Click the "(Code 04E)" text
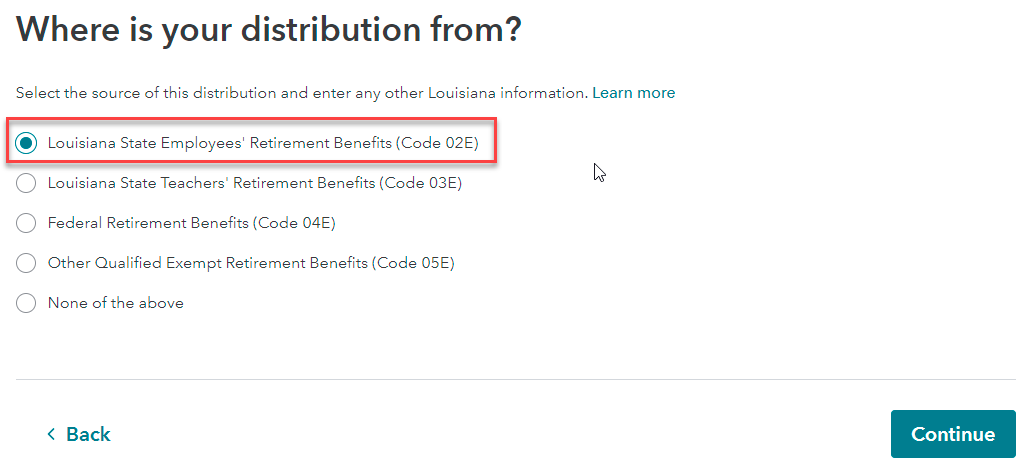 (295, 223)
